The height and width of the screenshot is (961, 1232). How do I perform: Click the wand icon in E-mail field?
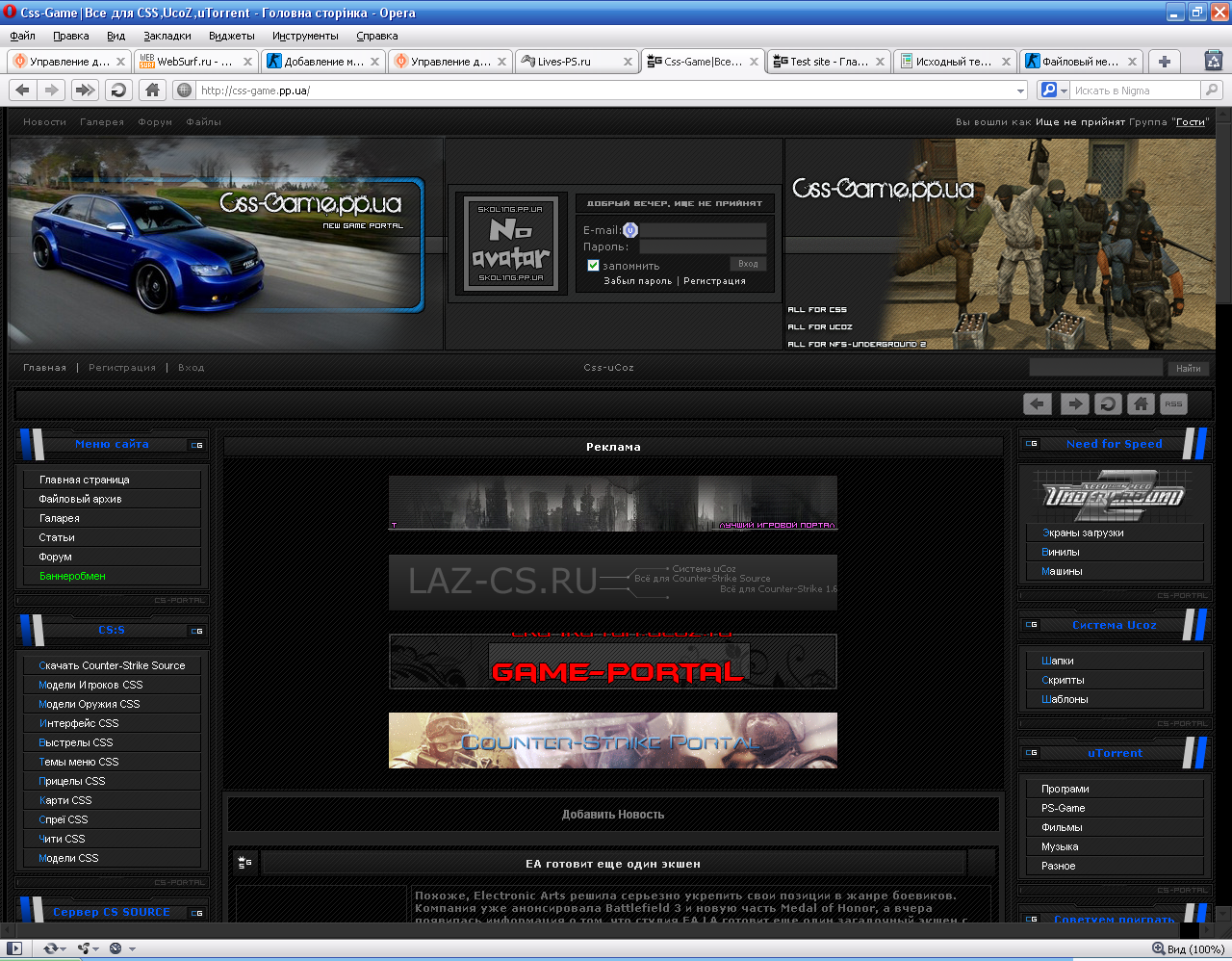click(630, 230)
